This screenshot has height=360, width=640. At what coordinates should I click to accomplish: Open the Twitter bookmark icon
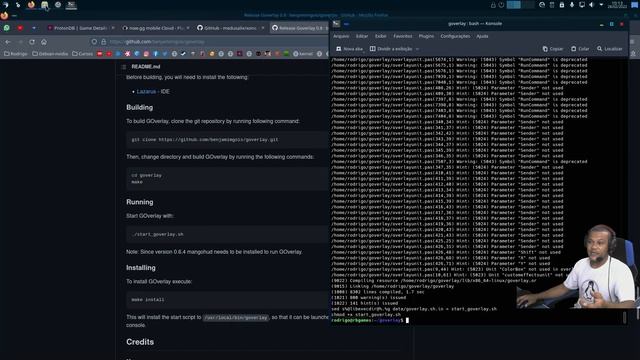coord(165,53)
